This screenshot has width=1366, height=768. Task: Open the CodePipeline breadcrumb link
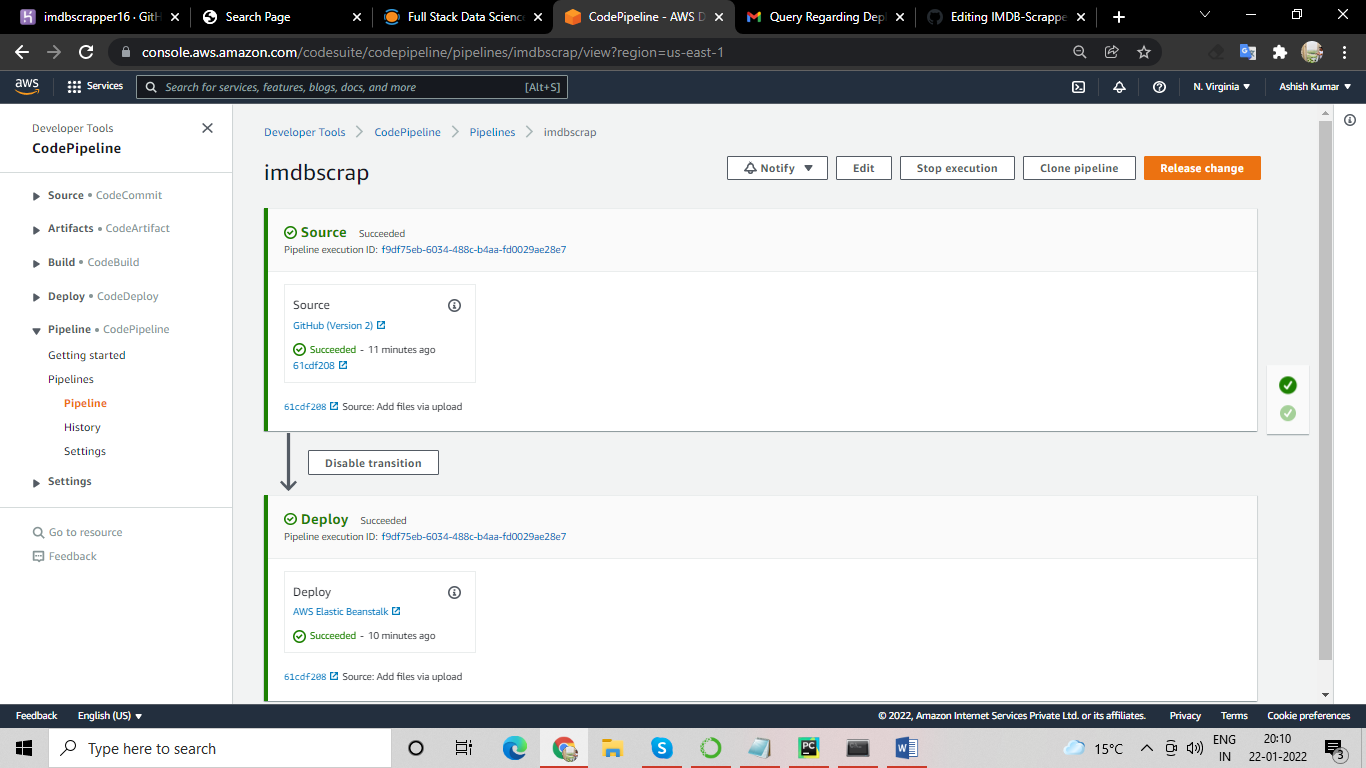click(407, 132)
